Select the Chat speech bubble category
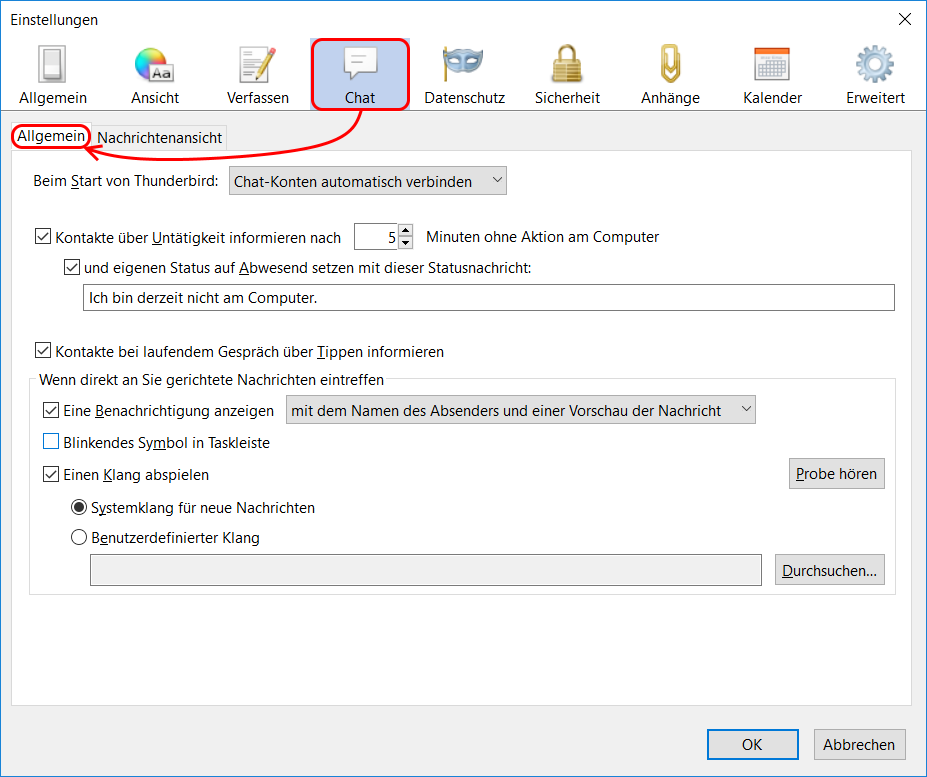Screen dimensions: 927x777 click(x=360, y=75)
